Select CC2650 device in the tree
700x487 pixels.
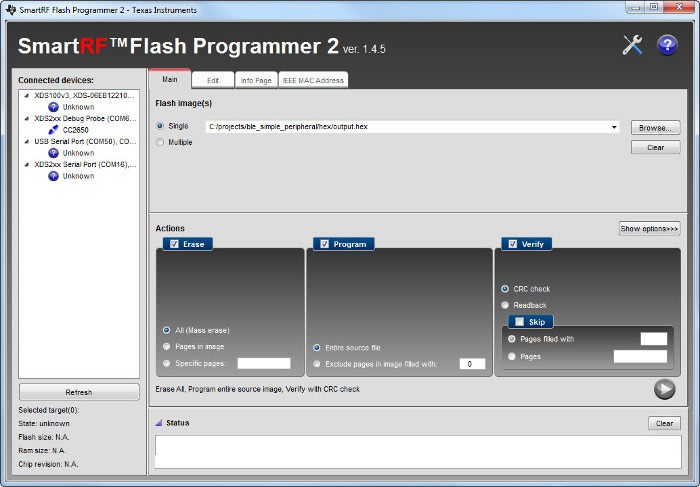pos(75,130)
